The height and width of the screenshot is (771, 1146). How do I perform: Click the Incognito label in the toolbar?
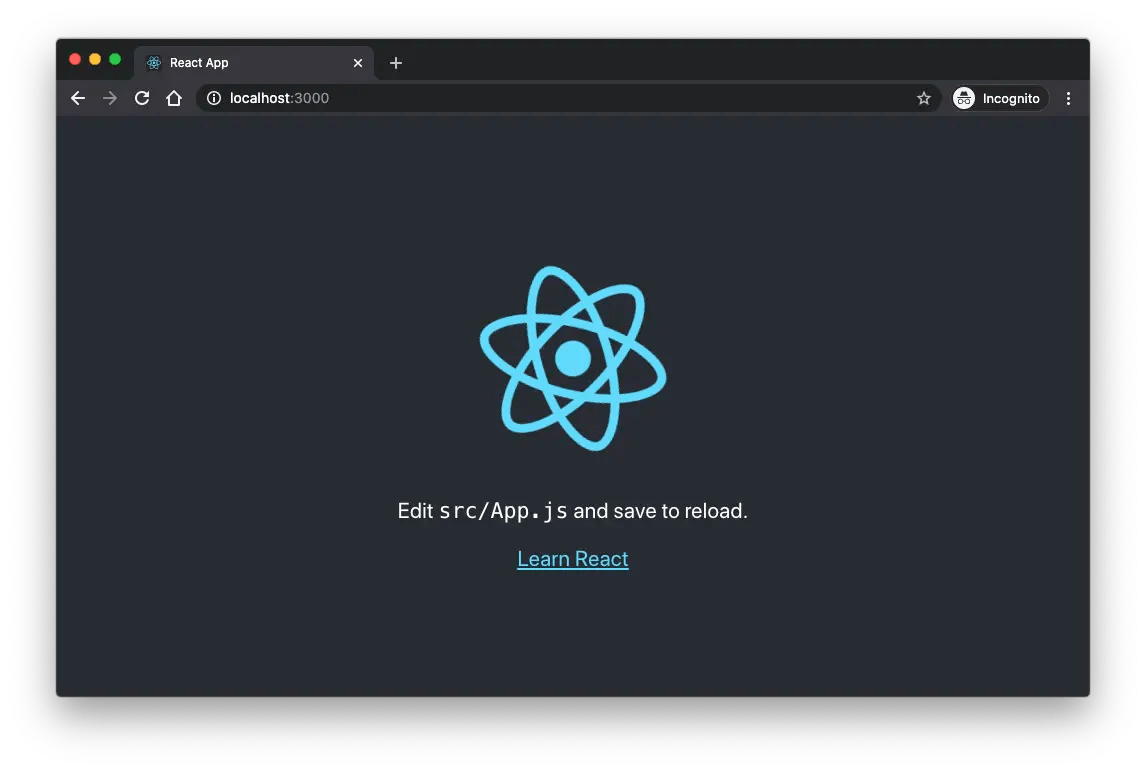click(1011, 98)
